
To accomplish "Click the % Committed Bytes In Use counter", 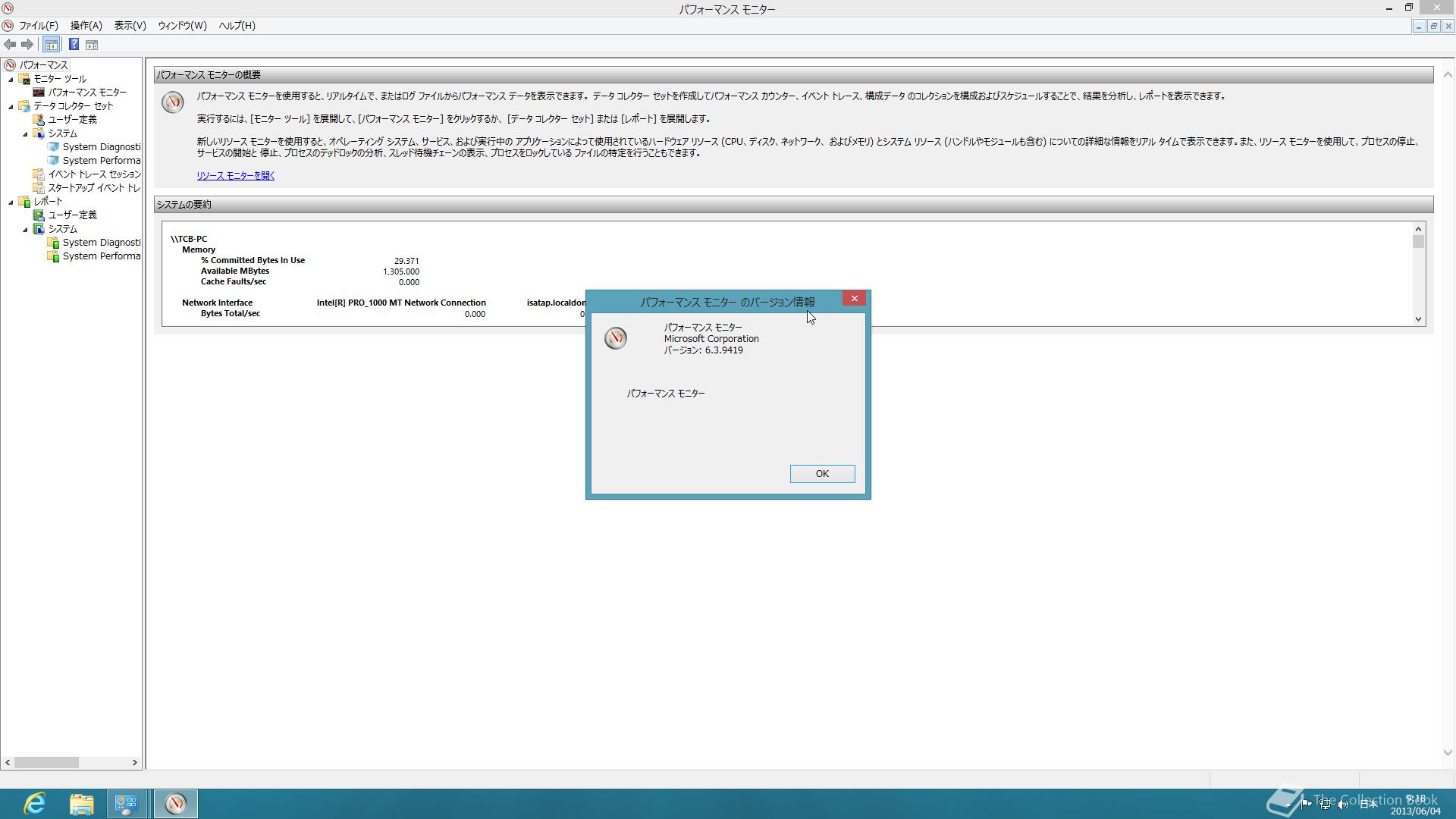I will (253, 261).
